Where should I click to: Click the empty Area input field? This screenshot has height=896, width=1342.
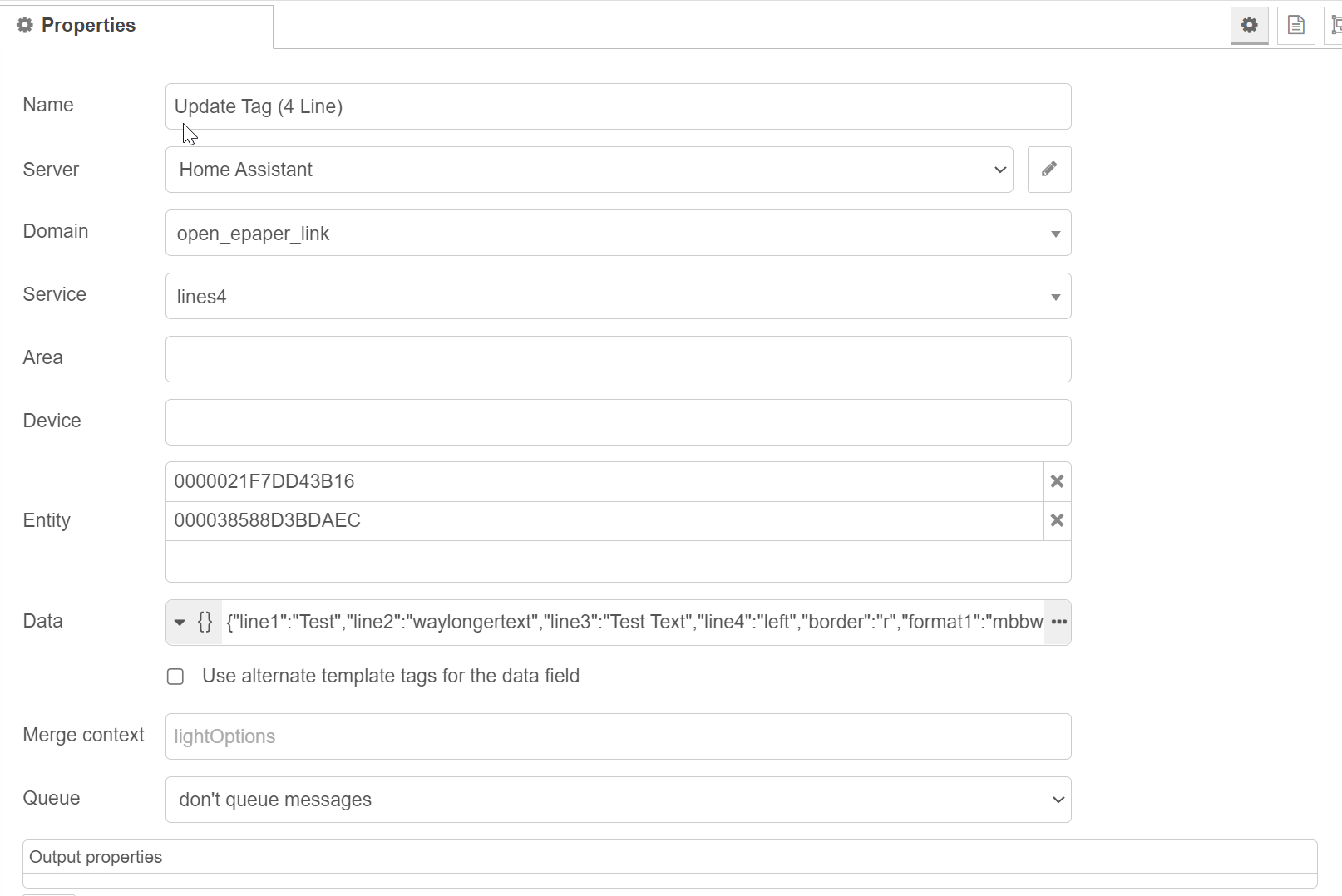tap(618, 359)
